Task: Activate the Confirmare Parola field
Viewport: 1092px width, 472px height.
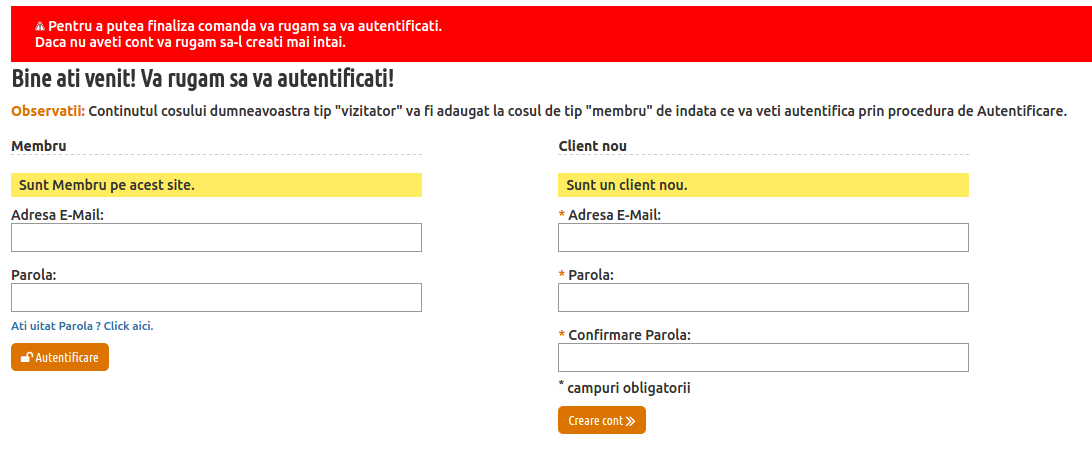Action: 763,357
